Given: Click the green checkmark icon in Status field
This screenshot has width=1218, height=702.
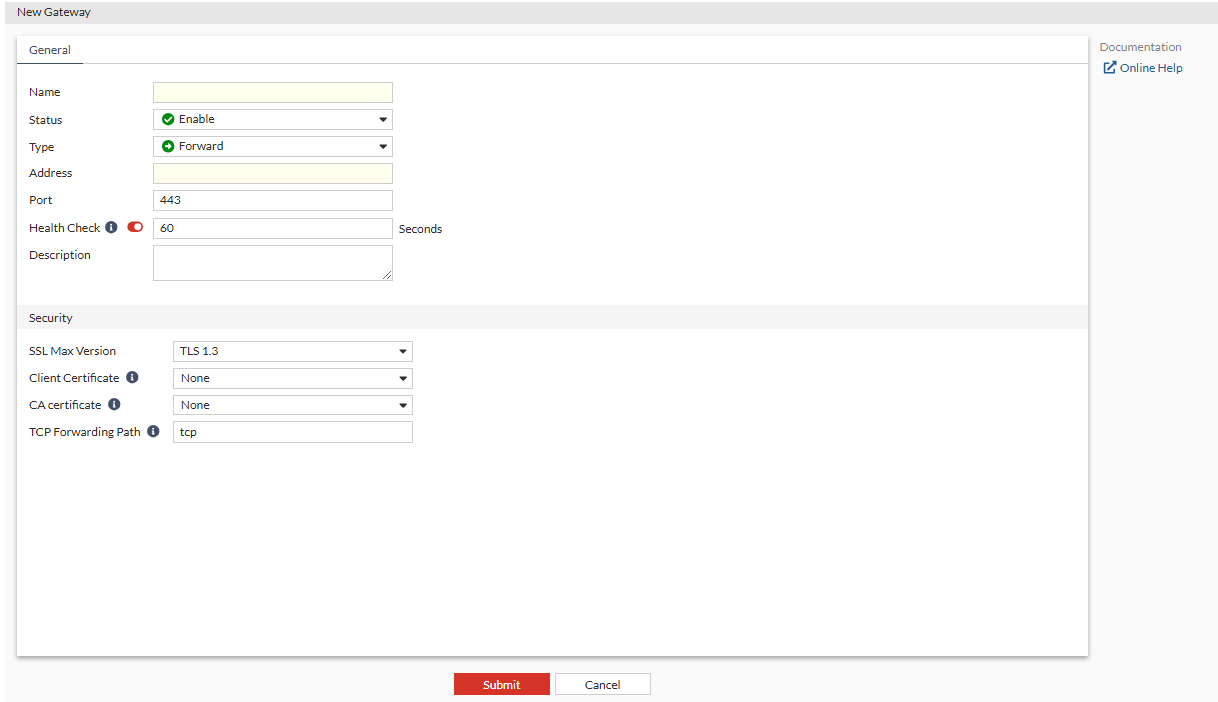Looking at the screenshot, I should point(168,118).
